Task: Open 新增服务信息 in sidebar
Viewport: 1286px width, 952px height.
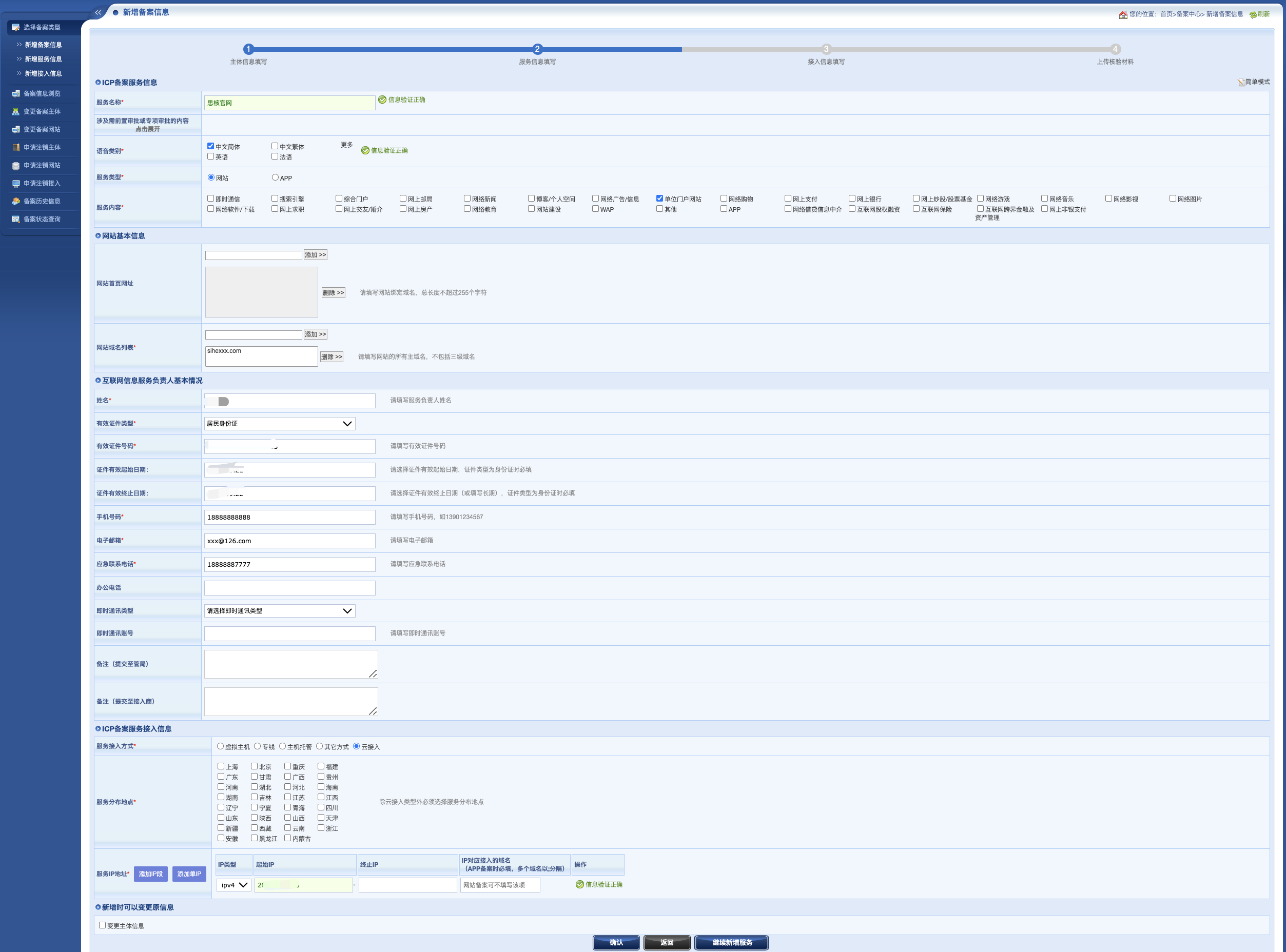Action: coord(43,60)
